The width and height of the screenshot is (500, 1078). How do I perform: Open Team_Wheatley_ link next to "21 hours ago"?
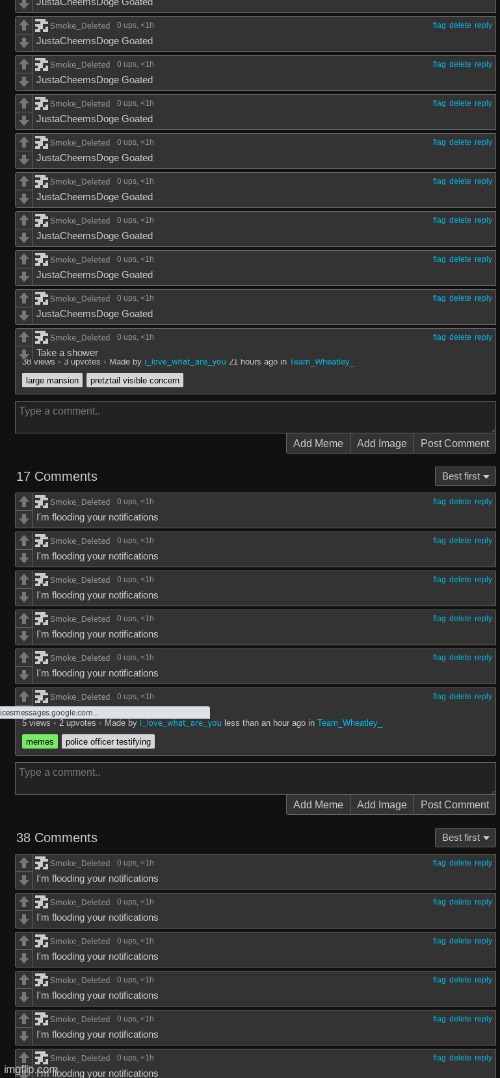(322, 362)
